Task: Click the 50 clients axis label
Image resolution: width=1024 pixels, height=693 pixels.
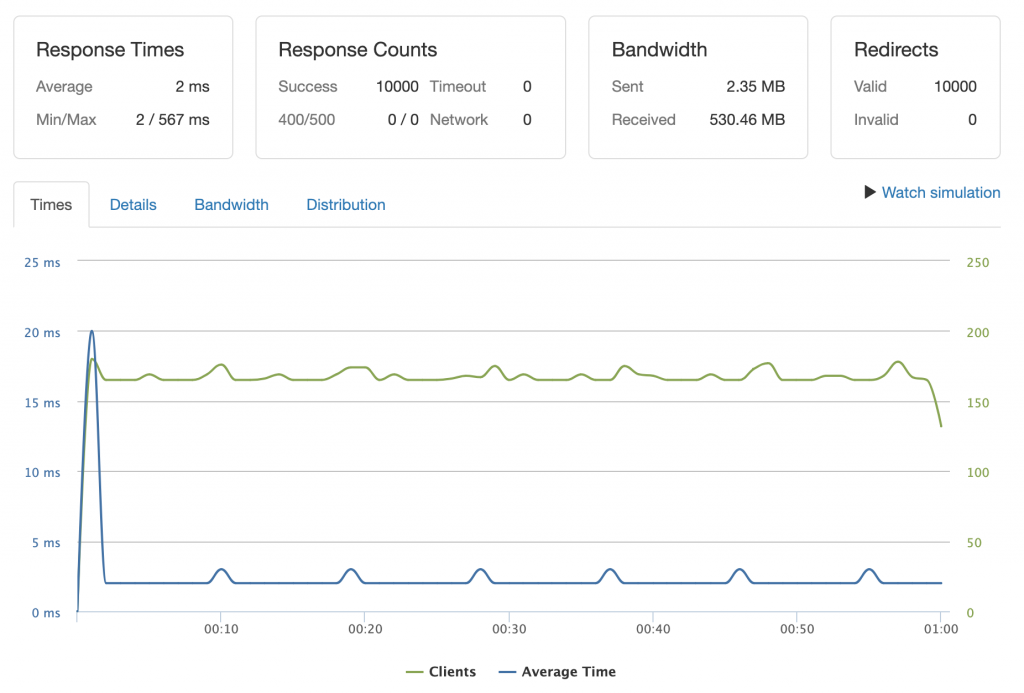Action: pyautogui.click(x=974, y=543)
